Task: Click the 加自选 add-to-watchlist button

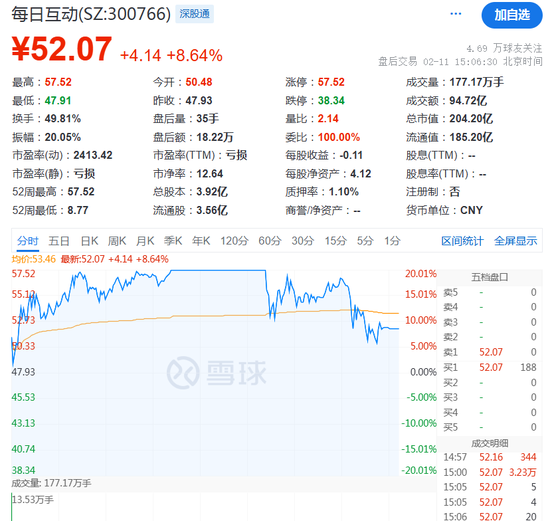Action: click(512, 15)
